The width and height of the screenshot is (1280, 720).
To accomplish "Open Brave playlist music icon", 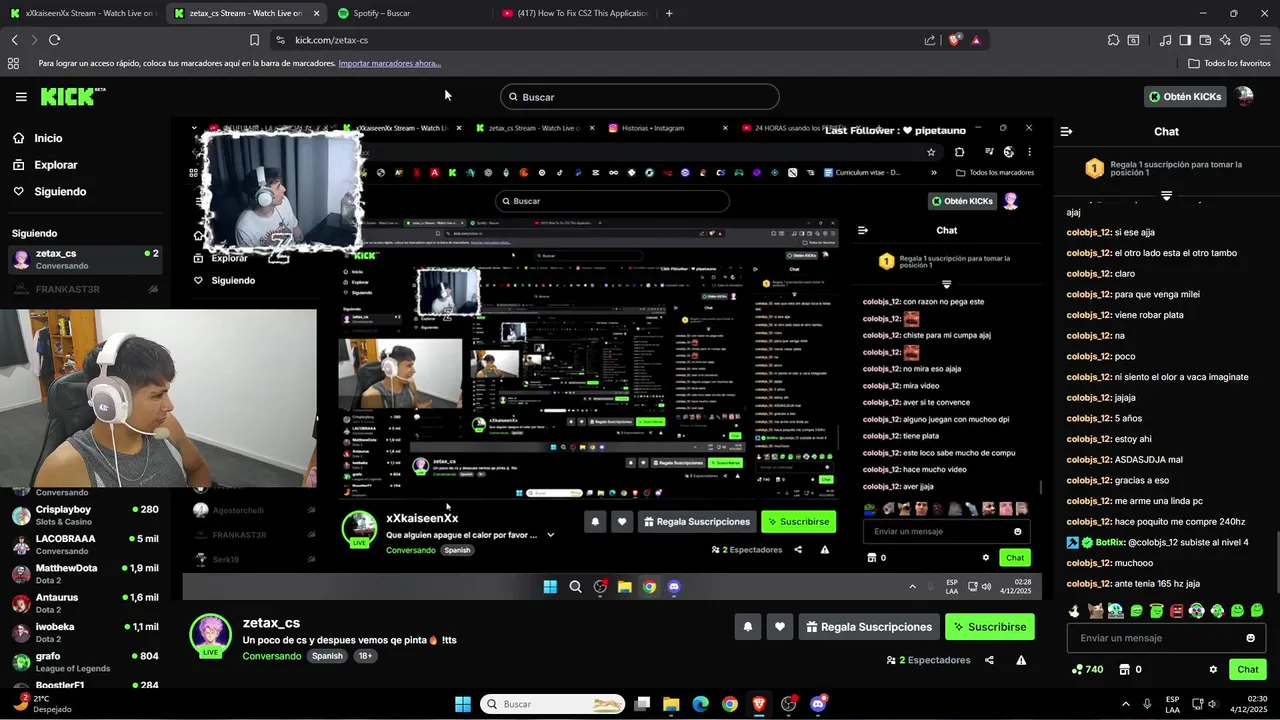I will [1165, 40].
